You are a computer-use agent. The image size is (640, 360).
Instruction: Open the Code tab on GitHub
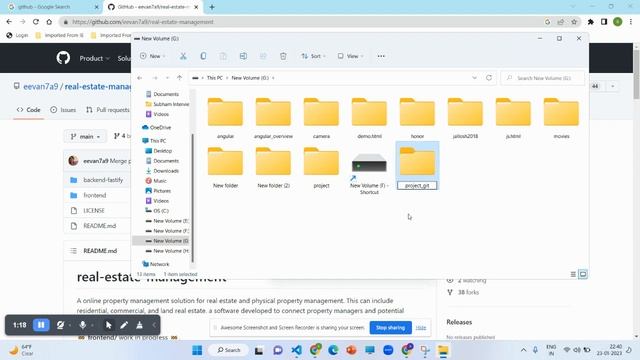(28, 110)
